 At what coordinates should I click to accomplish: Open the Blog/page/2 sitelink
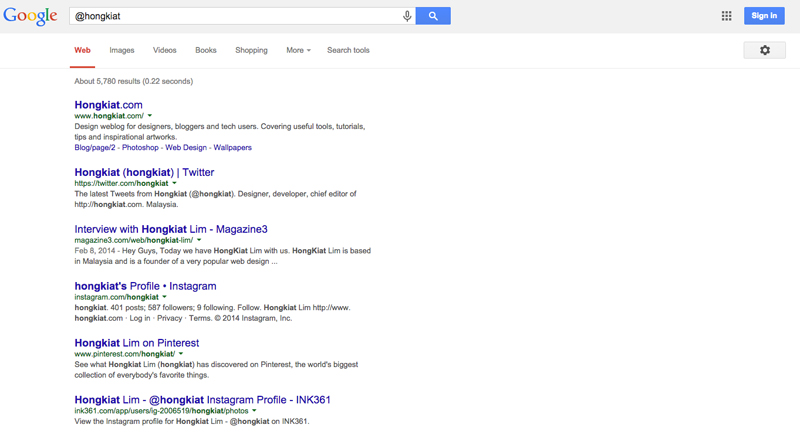click(x=95, y=148)
